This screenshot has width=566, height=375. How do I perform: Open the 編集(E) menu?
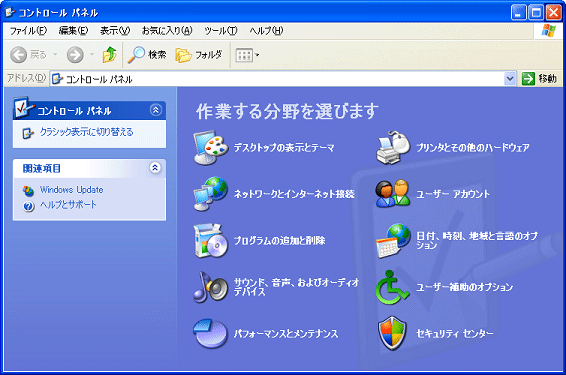[x=74, y=31]
